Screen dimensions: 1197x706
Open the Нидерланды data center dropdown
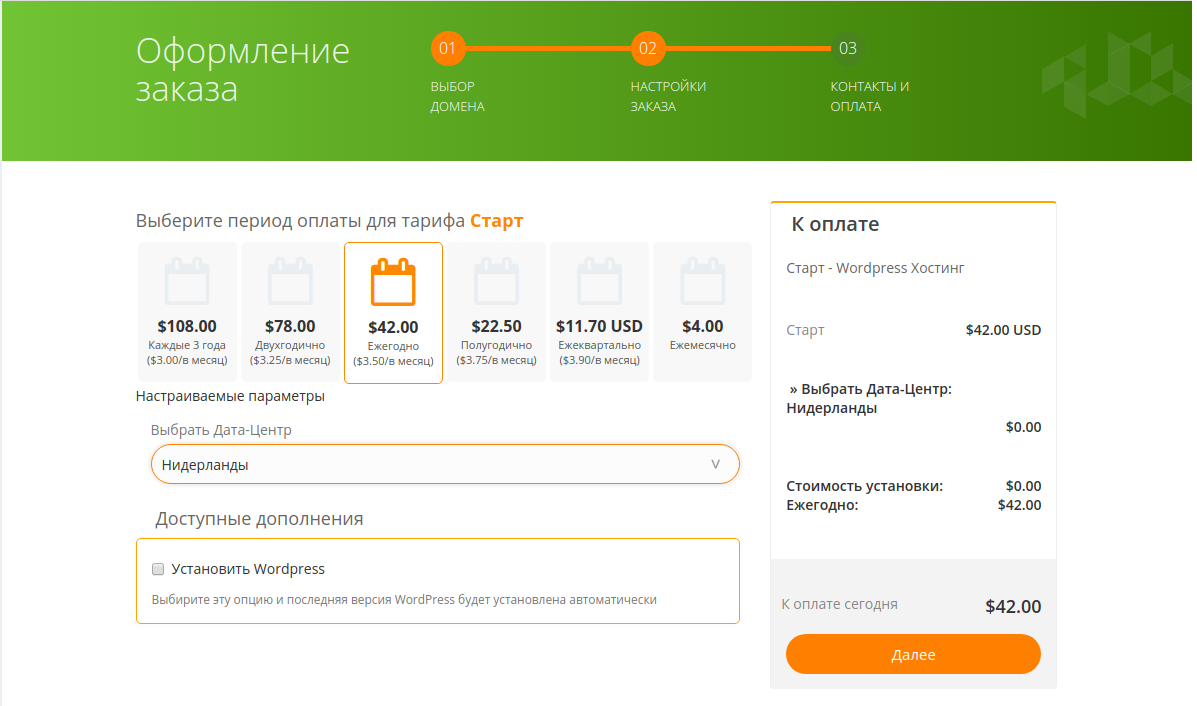click(445, 464)
